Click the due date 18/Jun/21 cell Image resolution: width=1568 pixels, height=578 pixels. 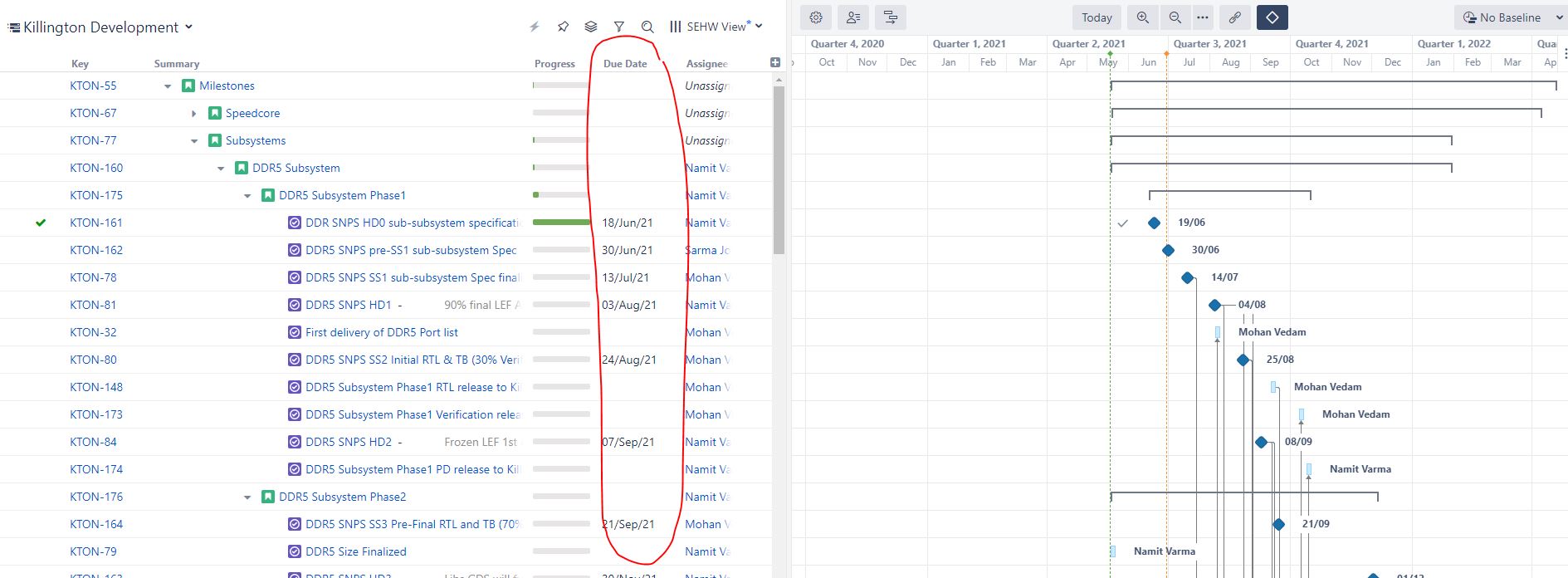628,223
